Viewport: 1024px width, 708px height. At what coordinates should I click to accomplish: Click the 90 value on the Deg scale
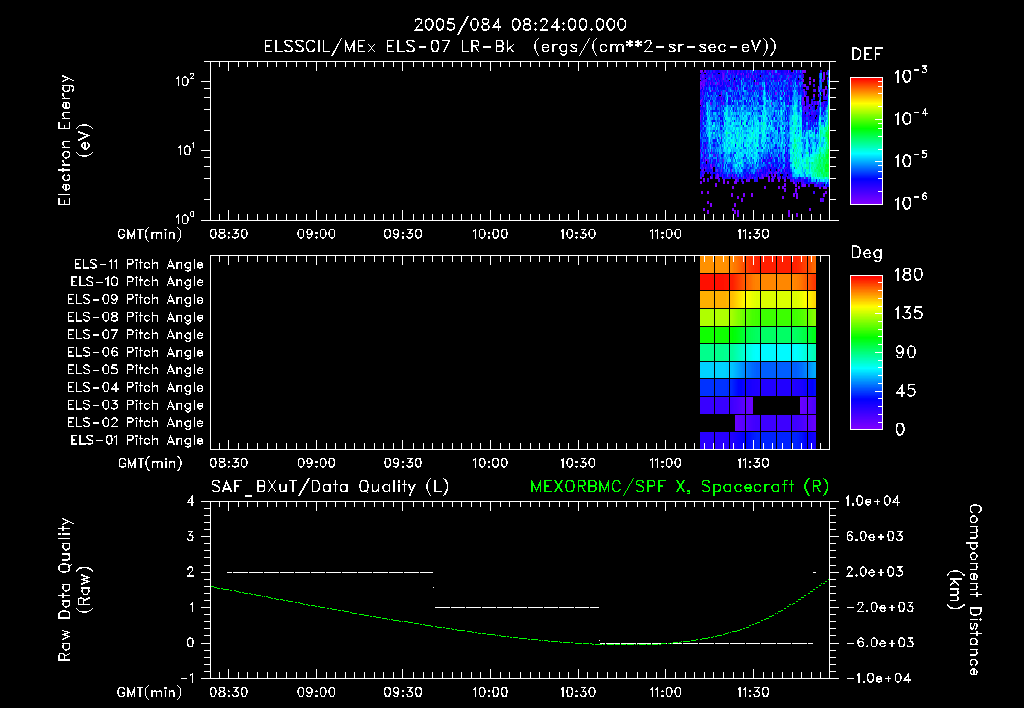tap(906, 353)
